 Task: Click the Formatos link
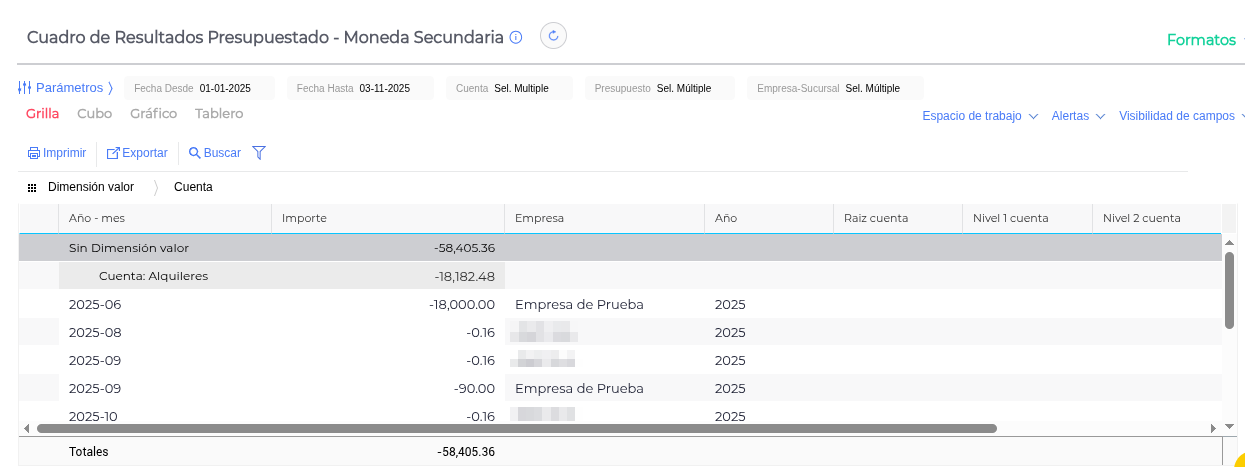(1201, 40)
